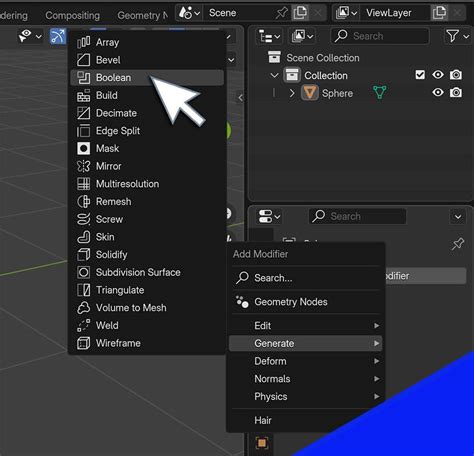Screen dimensions: 474x456
Task: Expand the Sphere tree item arrow
Action: tap(292, 93)
